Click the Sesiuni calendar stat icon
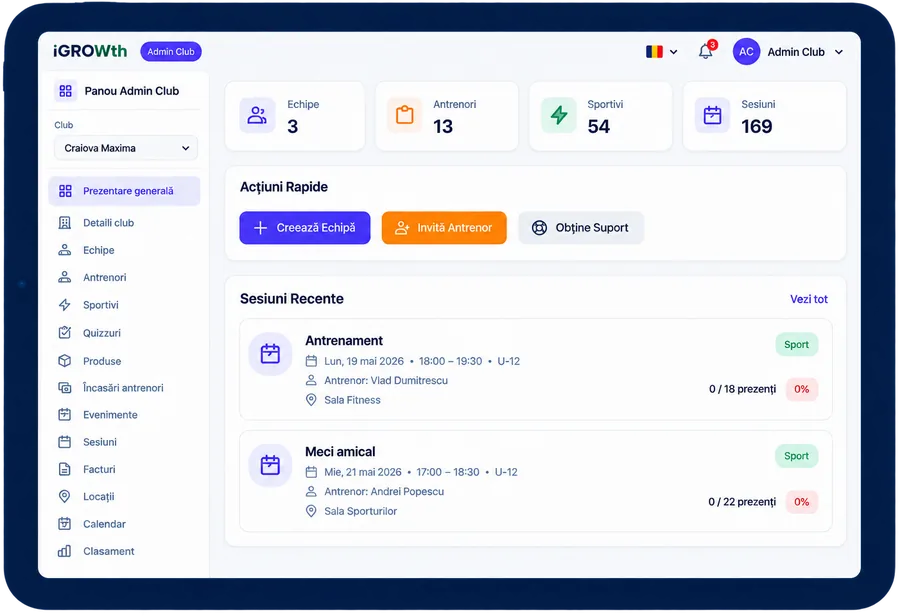This screenshot has width=900, height=616. 712,115
